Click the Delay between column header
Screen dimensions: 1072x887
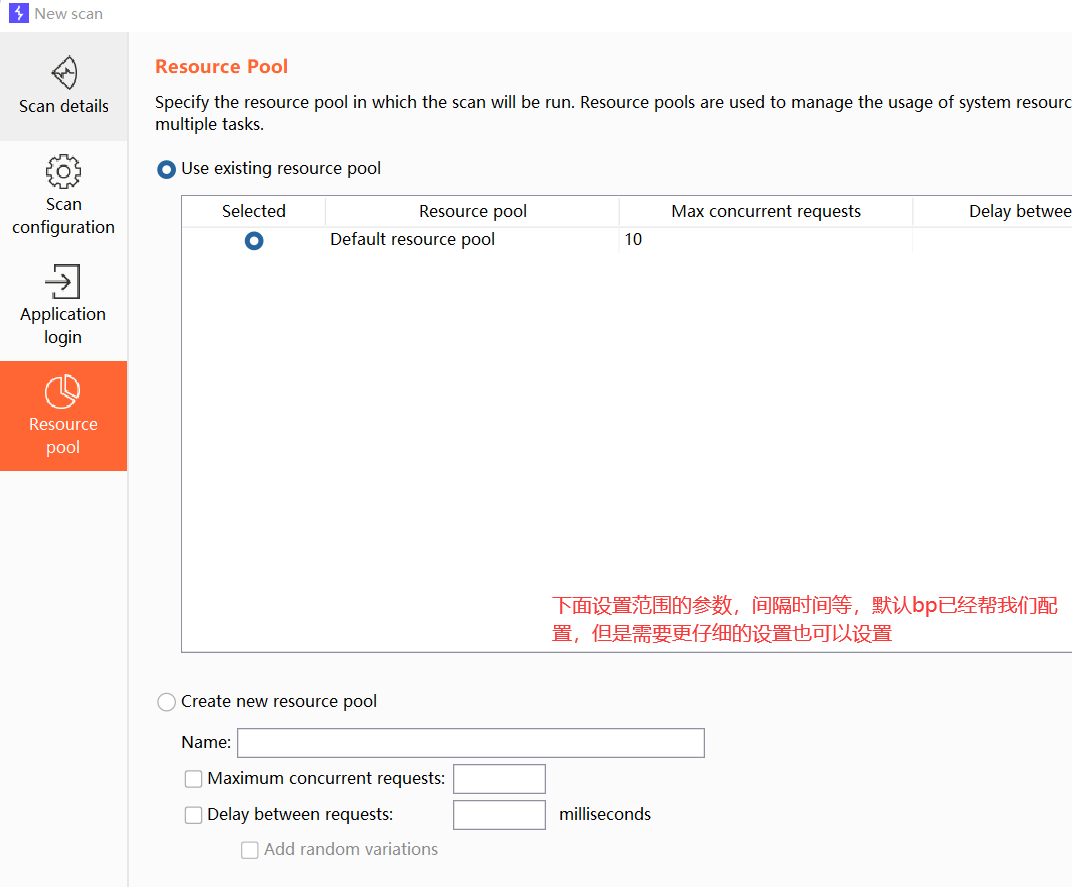(993, 211)
